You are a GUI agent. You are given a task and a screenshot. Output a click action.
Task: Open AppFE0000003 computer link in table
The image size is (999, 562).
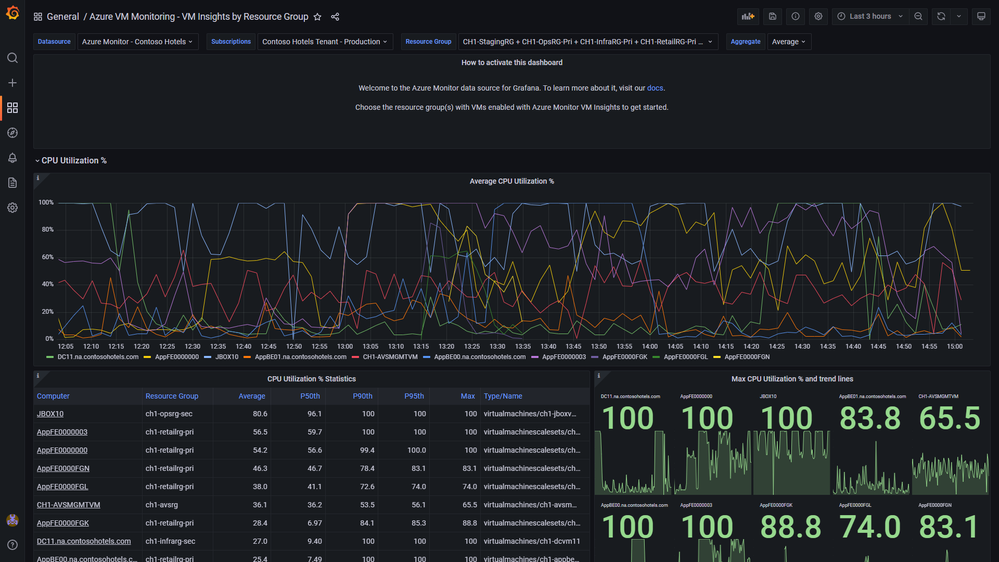tap(62, 432)
